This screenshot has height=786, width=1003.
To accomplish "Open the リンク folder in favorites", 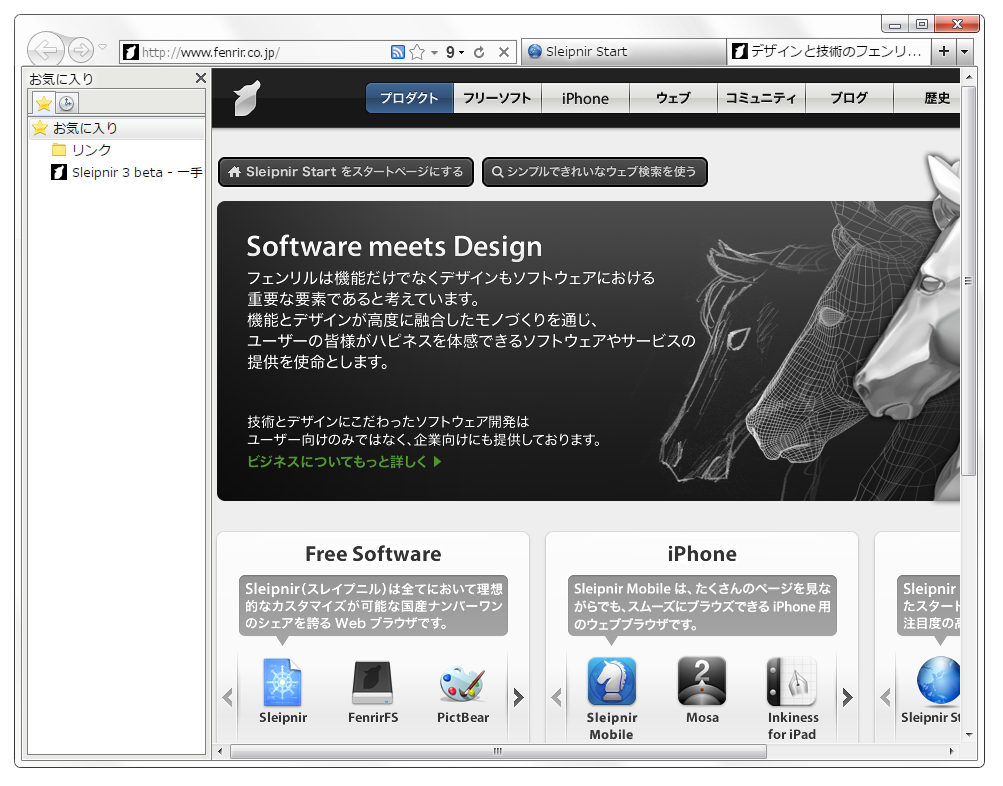I will point(82,150).
